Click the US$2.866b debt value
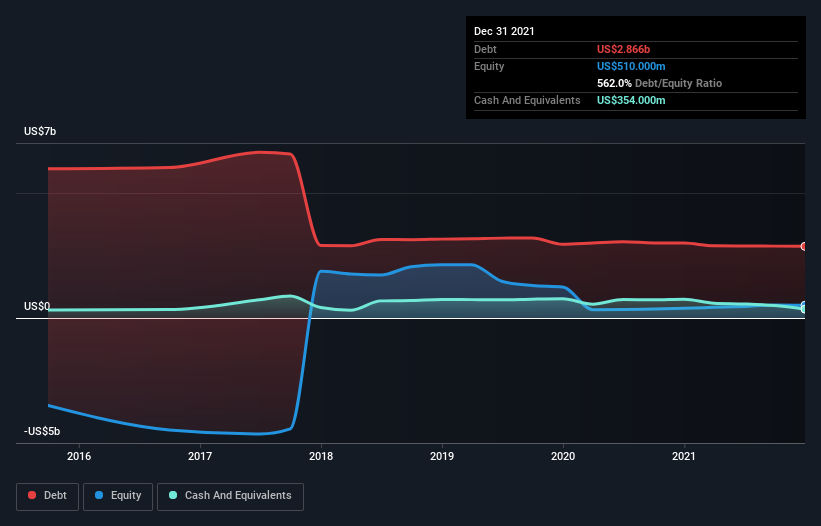This screenshot has height=526, width=821. point(623,49)
